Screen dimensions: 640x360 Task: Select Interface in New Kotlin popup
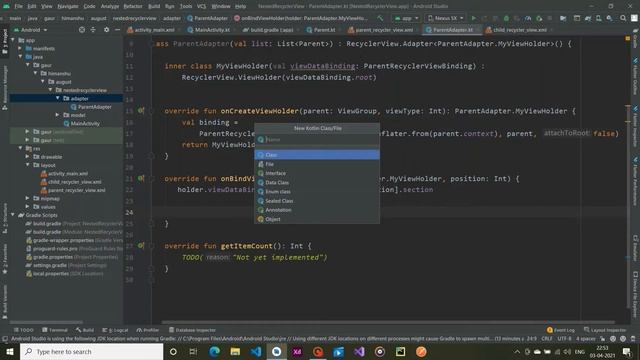pos(317,173)
